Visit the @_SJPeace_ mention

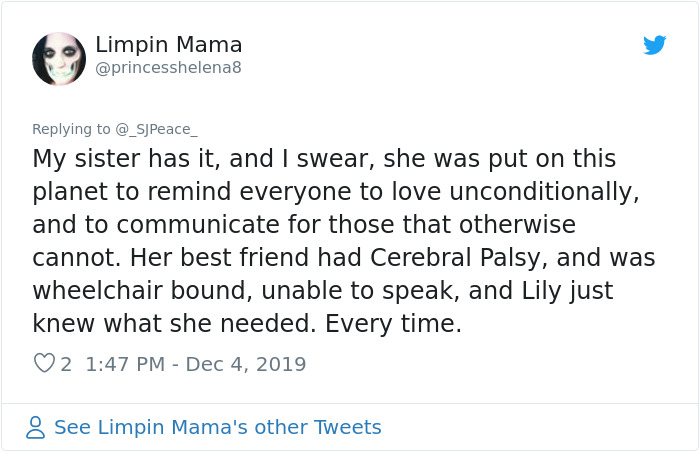pyautogui.click(x=157, y=128)
